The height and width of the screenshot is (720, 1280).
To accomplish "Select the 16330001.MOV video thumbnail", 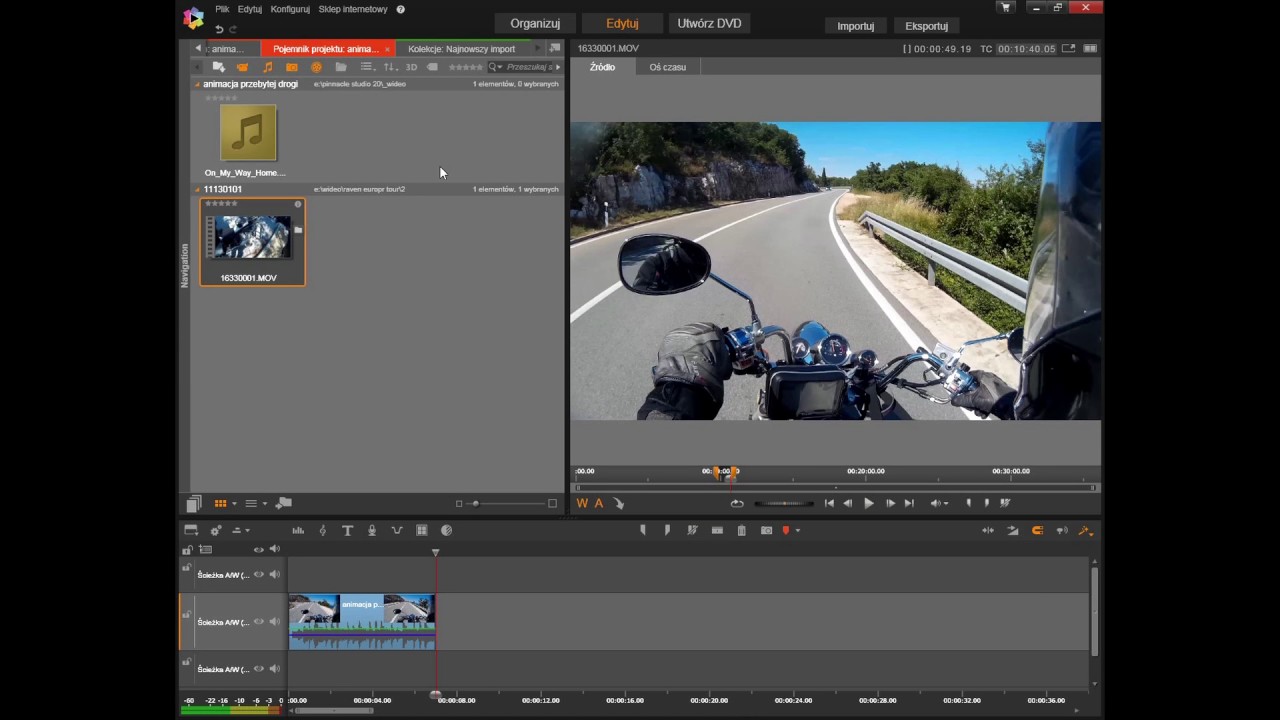I will coord(252,242).
